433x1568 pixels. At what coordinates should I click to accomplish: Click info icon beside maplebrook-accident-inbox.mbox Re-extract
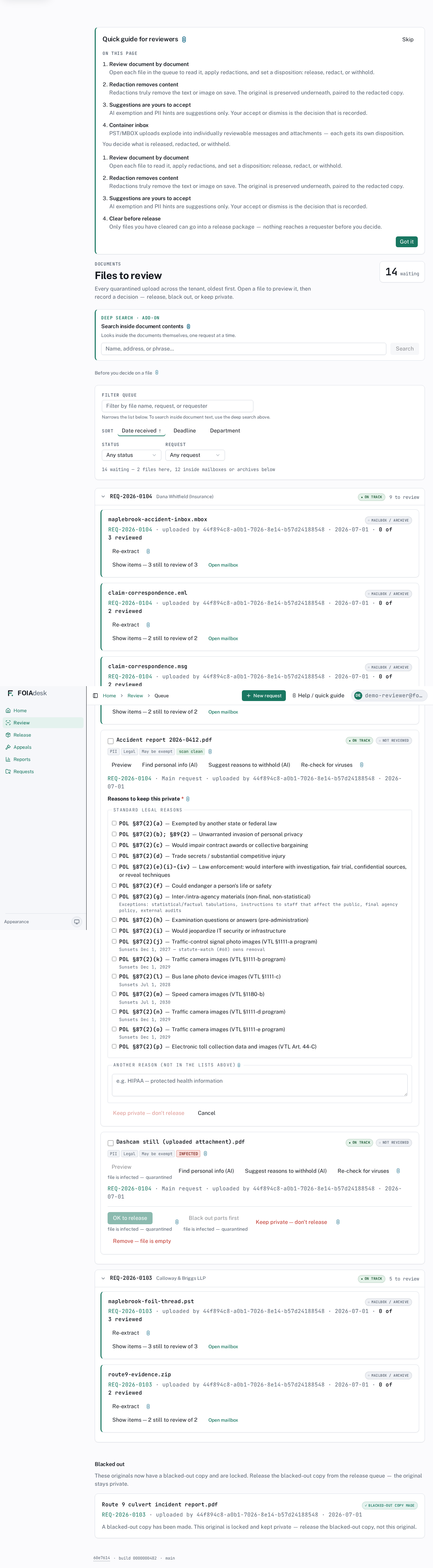click(x=149, y=551)
